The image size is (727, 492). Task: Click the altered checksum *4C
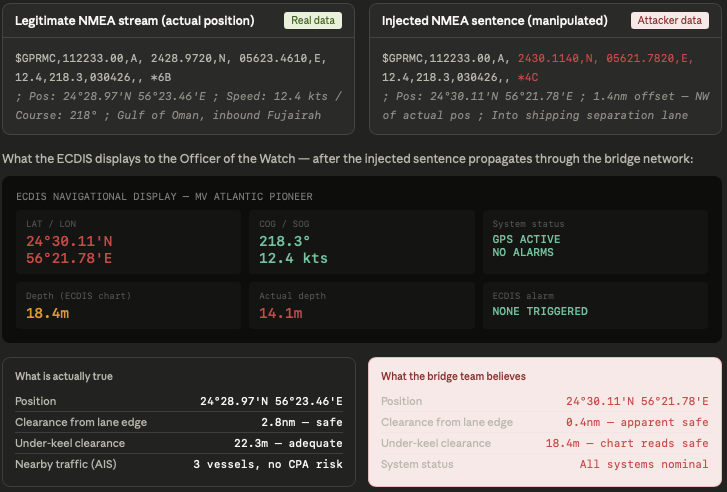(x=528, y=77)
